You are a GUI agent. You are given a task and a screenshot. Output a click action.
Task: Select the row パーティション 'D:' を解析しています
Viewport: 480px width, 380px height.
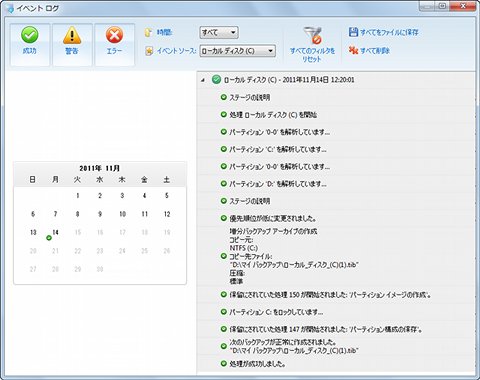tap(336, 184)
